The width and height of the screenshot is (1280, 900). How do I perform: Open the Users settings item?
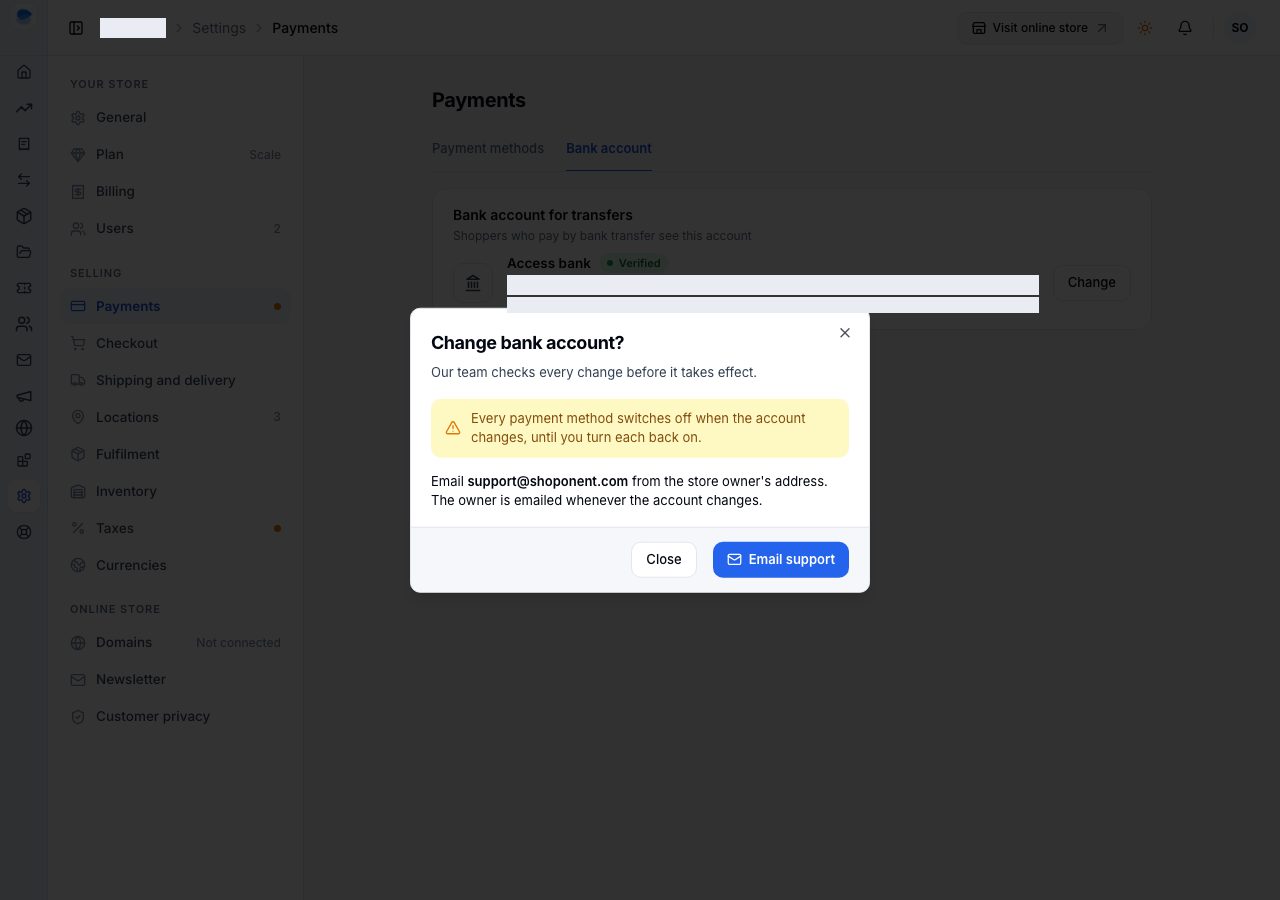coord(176,228)
